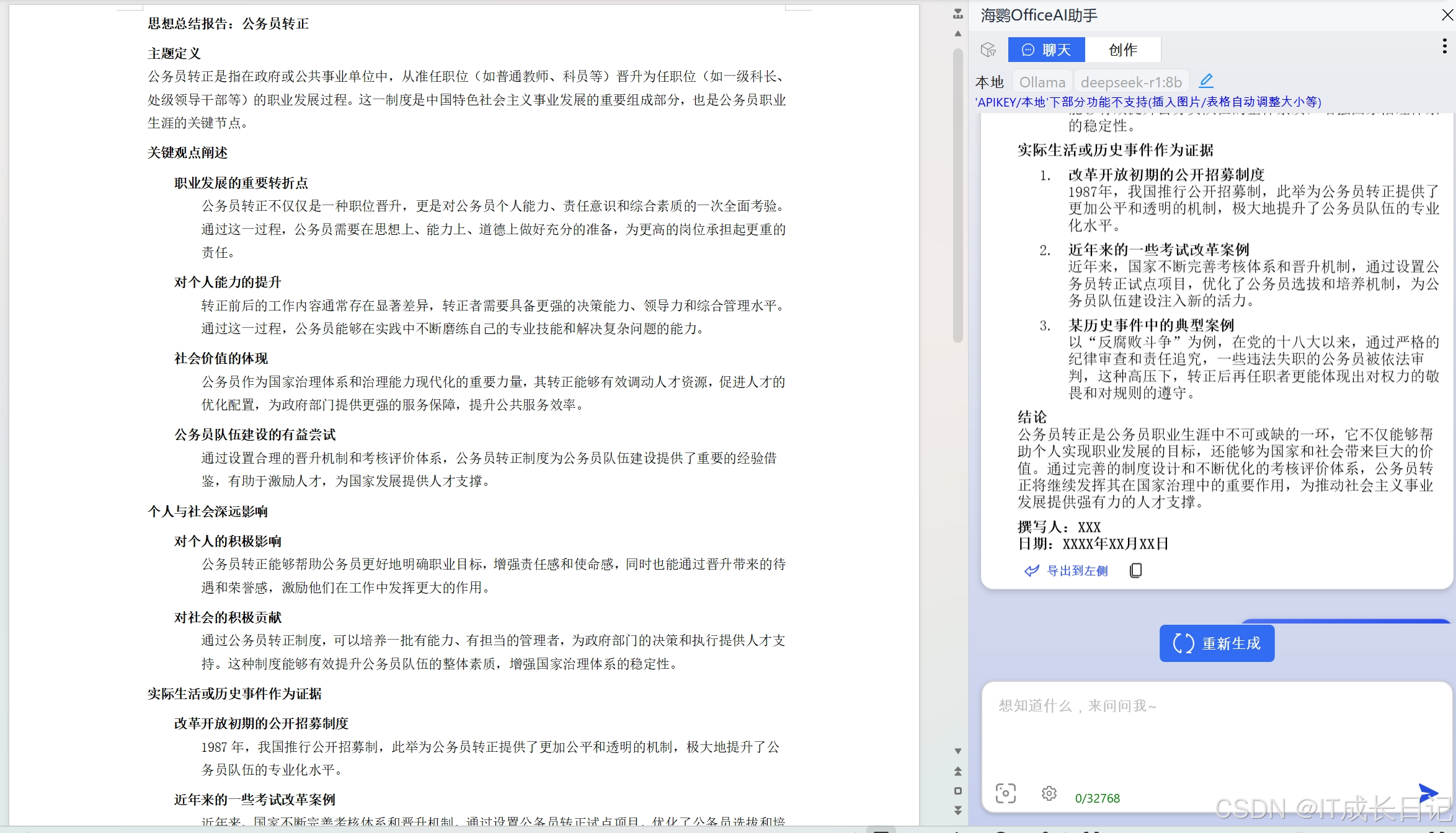The height and width of the screenshot is (833, 1456).
Task: Click the copy response icon
Action: (1135, 570)
